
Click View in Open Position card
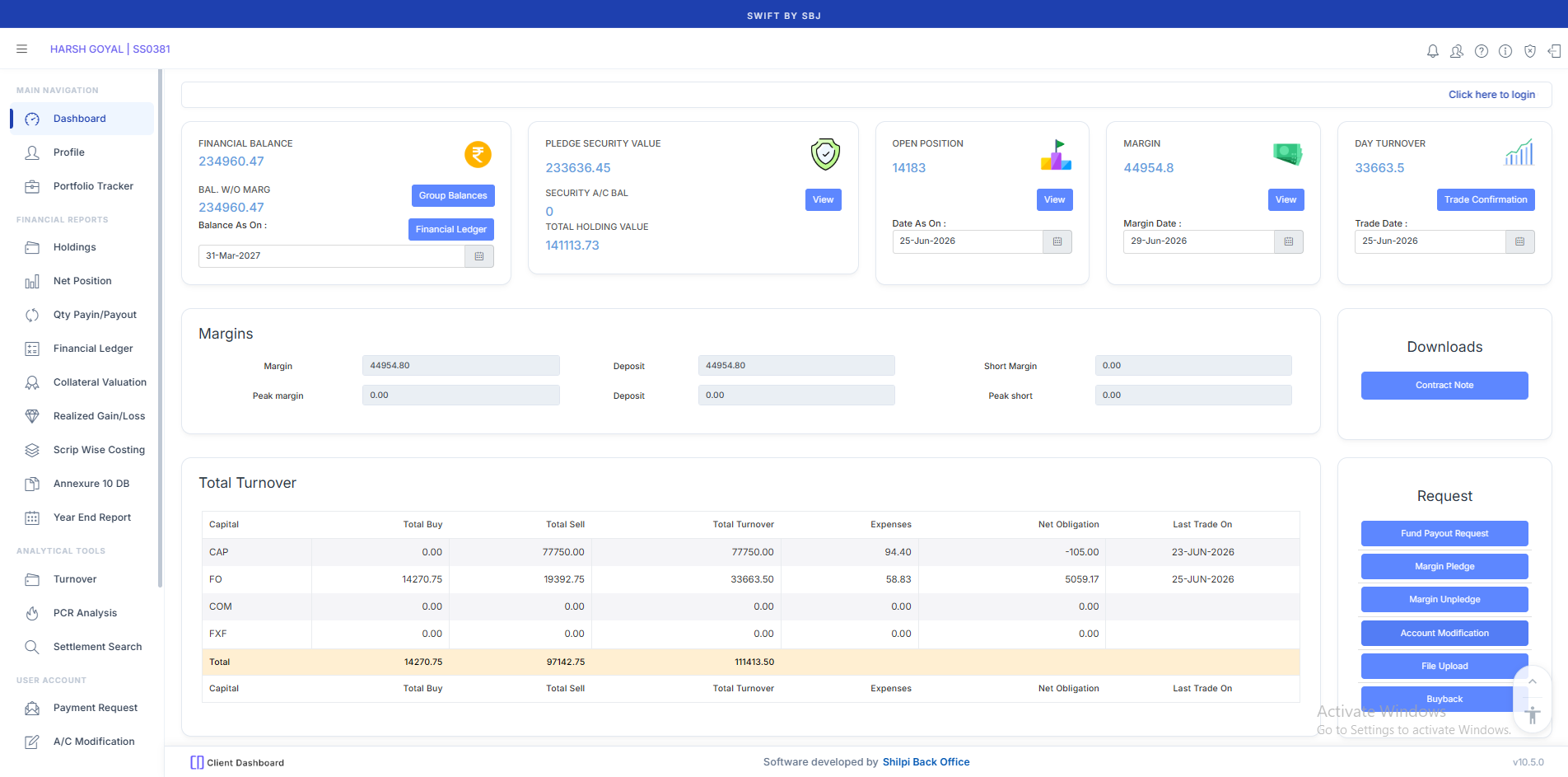[1055, 200]
